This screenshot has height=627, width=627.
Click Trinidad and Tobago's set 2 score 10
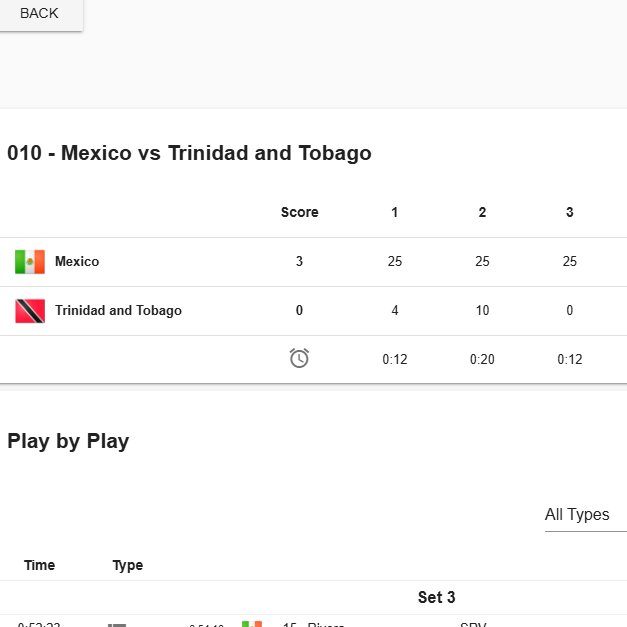(482, 311)
